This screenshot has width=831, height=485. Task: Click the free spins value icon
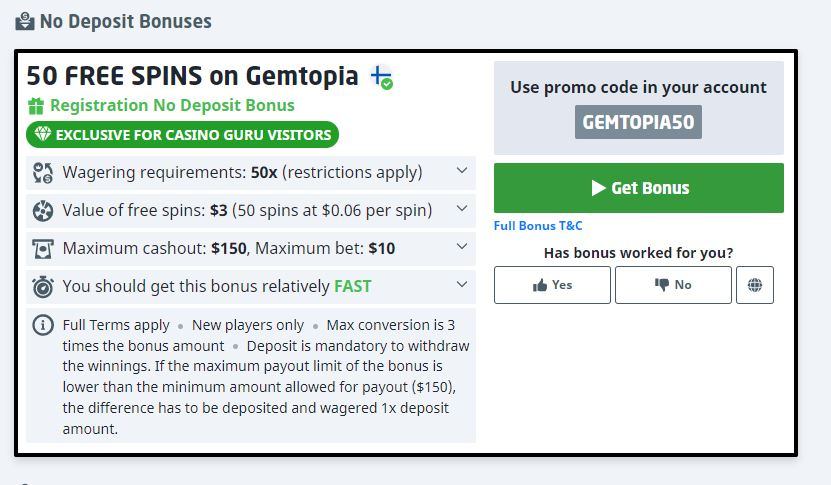tap(42, 210)
